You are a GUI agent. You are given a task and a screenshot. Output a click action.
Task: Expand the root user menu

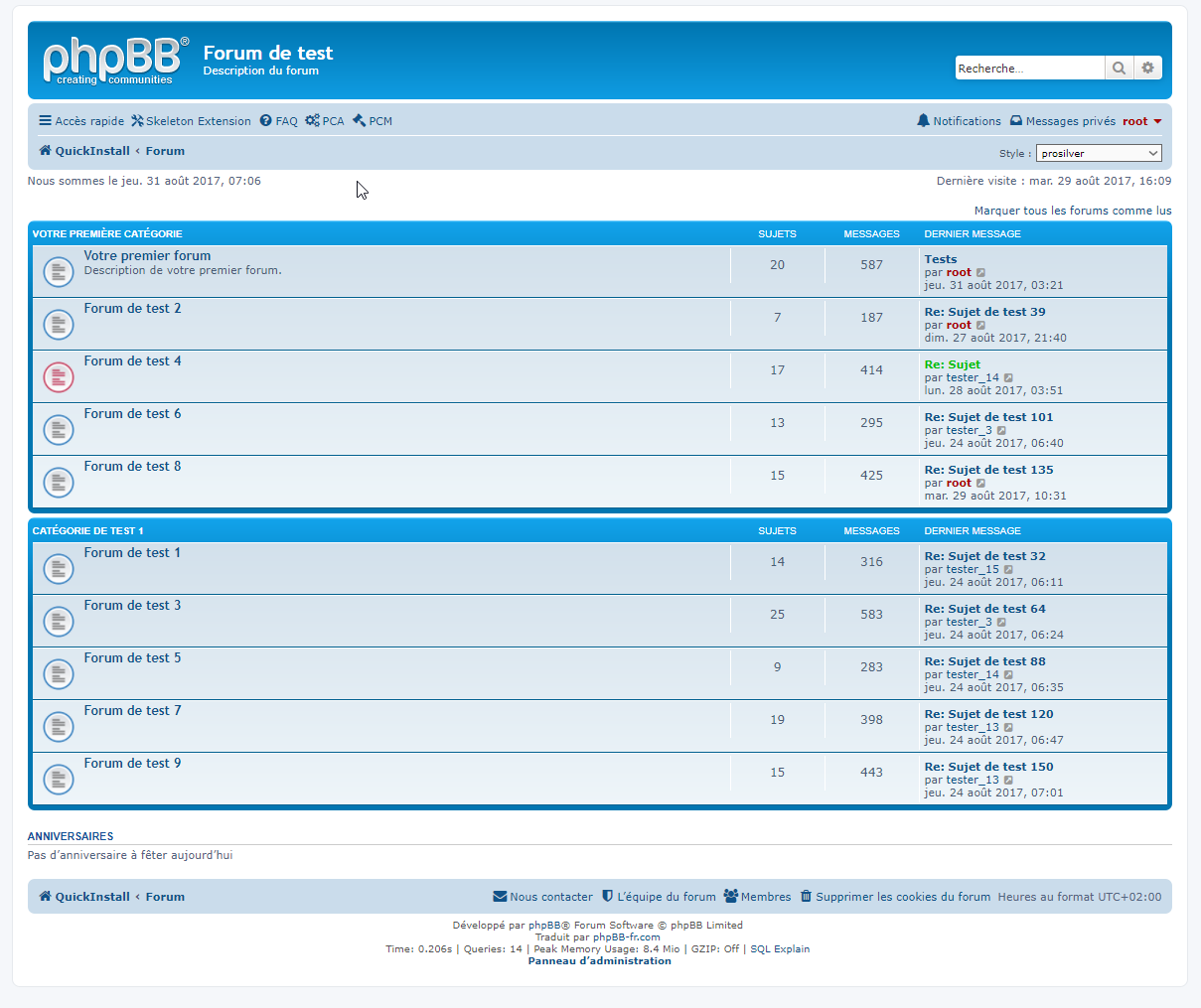pos(1142,121)
